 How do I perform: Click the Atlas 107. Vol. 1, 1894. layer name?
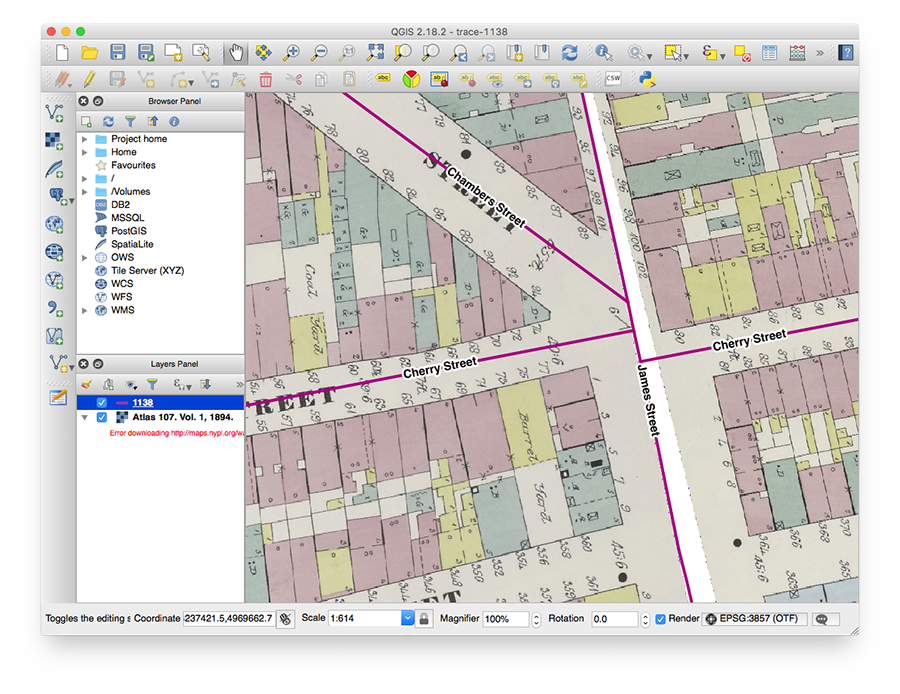click(x=183, y=417)
